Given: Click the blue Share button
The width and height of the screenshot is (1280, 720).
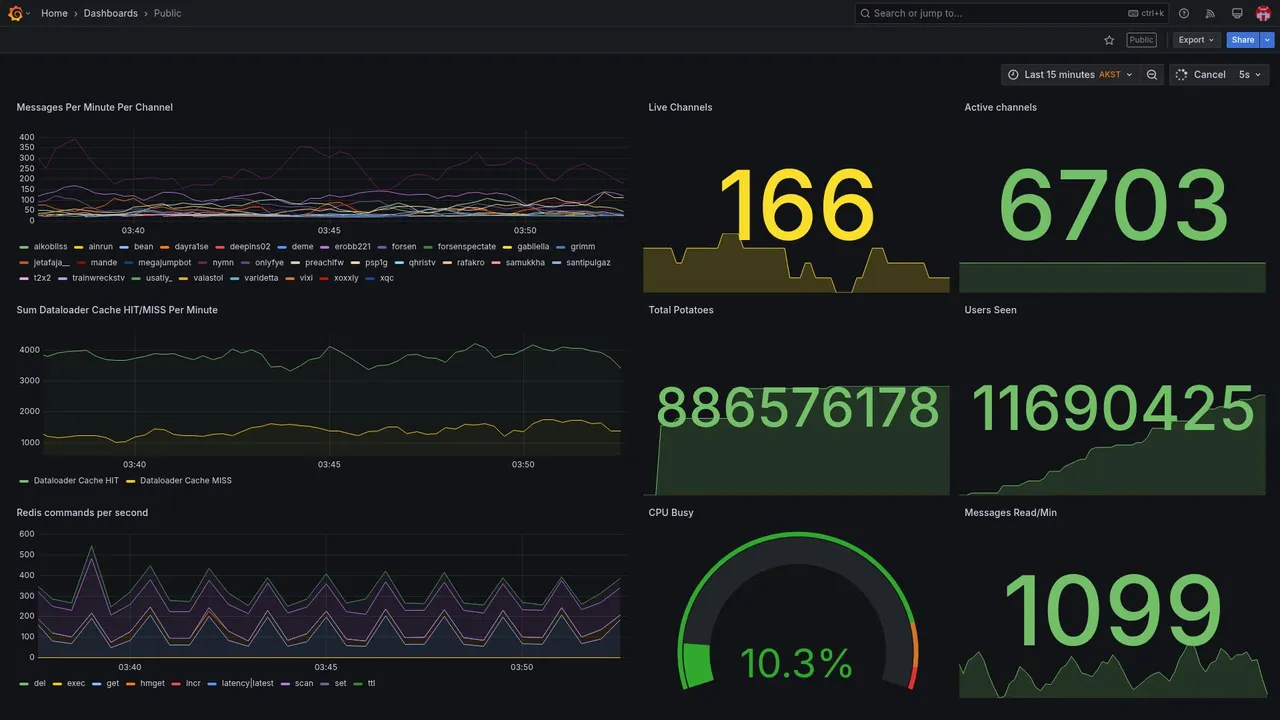Looking at the screenshot, I should pyautogui.click(x=1243, y=40).
